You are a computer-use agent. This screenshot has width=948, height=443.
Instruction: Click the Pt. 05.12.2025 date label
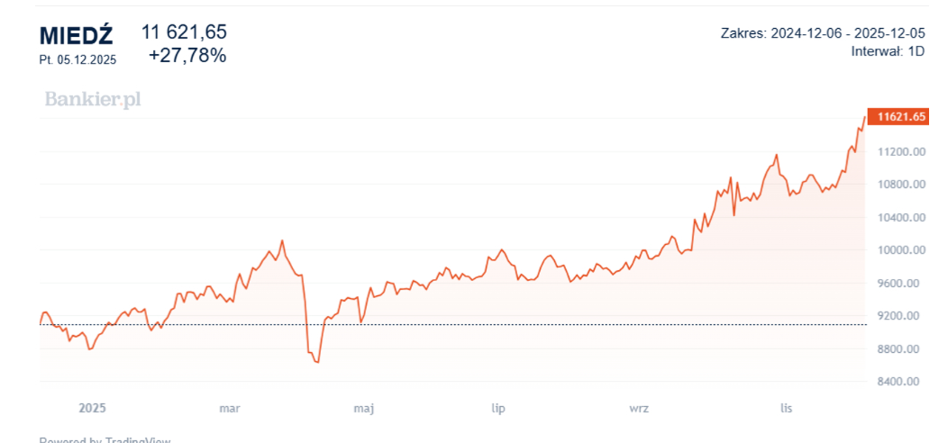pyautogui.click(x=78, y=60)
